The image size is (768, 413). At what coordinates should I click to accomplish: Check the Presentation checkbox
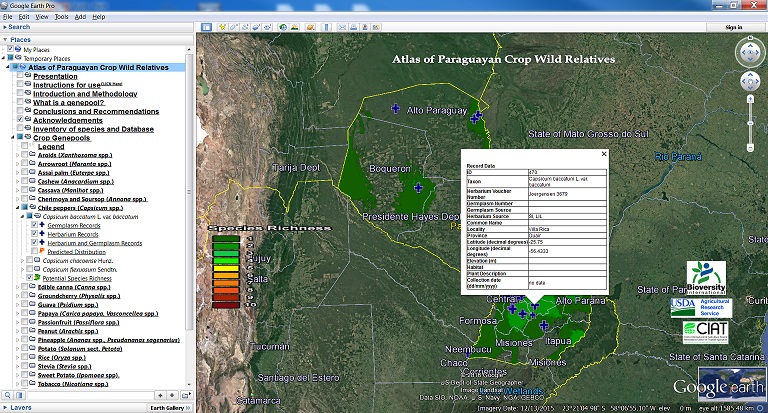click(20, 76)
